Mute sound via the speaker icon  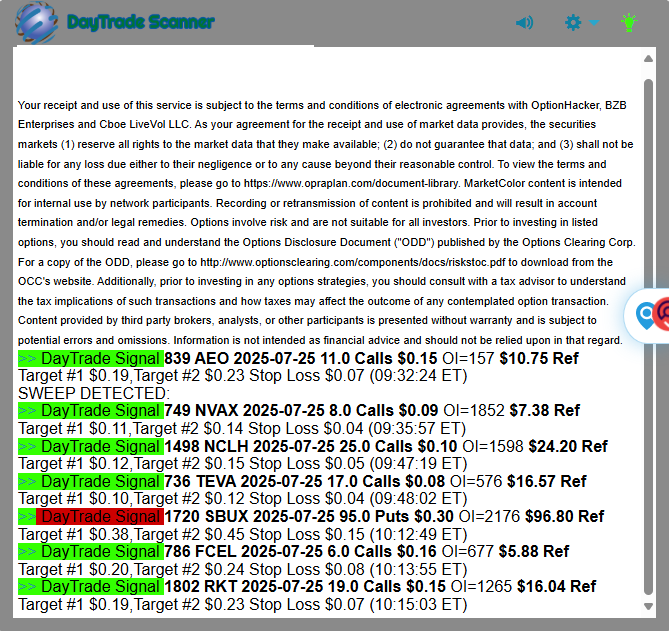pos(524,22)
